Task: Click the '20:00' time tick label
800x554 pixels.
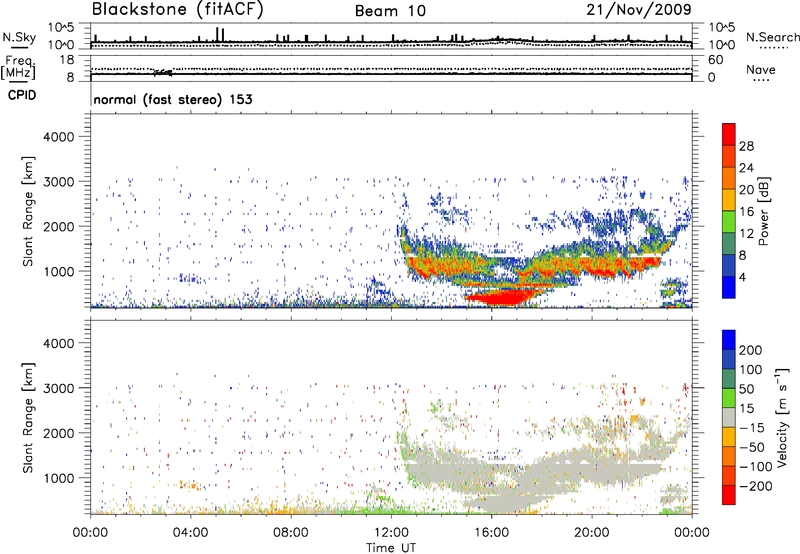Action: 592,533
